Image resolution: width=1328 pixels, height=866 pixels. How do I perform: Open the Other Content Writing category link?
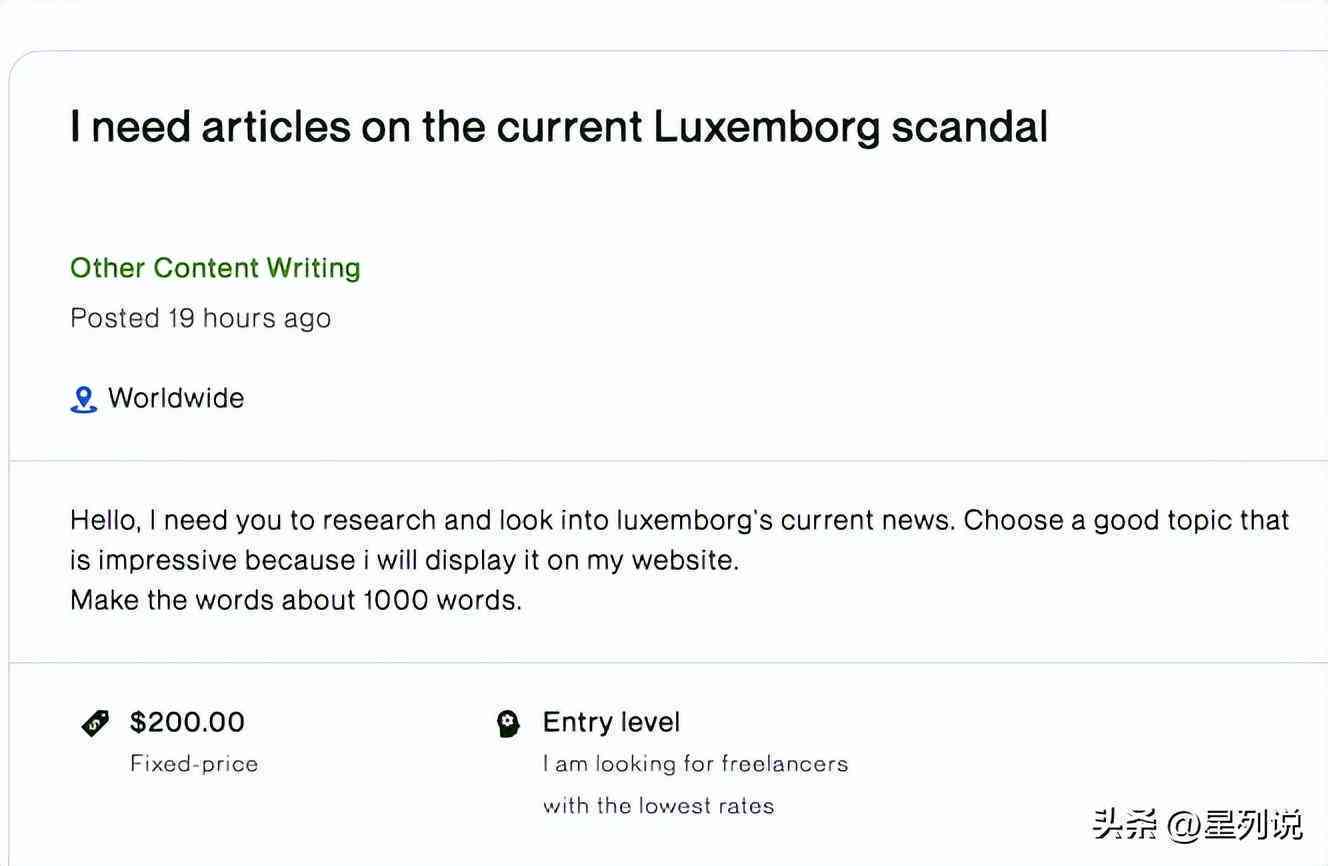coord(215,268)
